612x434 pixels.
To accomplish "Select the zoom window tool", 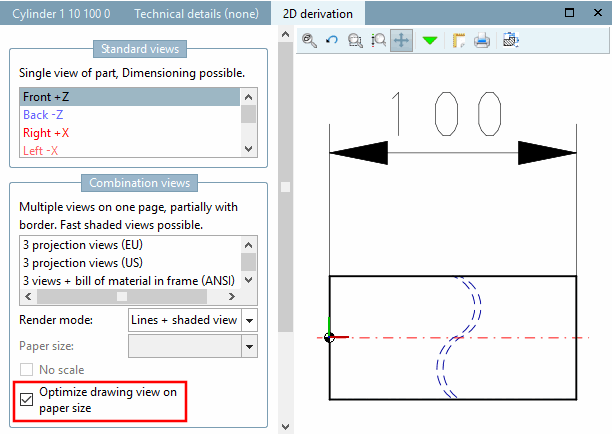I will 355,40.
